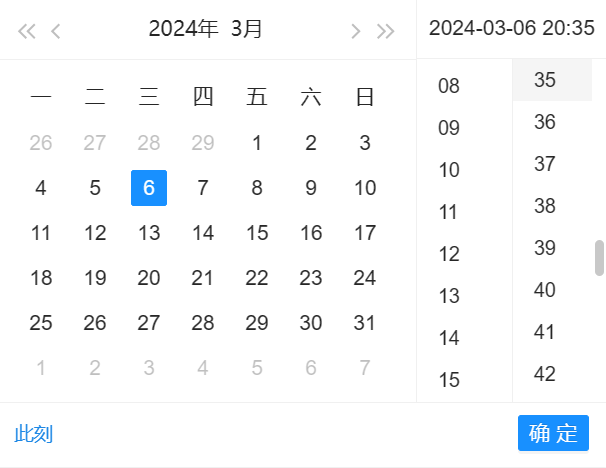
Task: Choose minute 40 in minutes column
Action: (x=545, y=290)
